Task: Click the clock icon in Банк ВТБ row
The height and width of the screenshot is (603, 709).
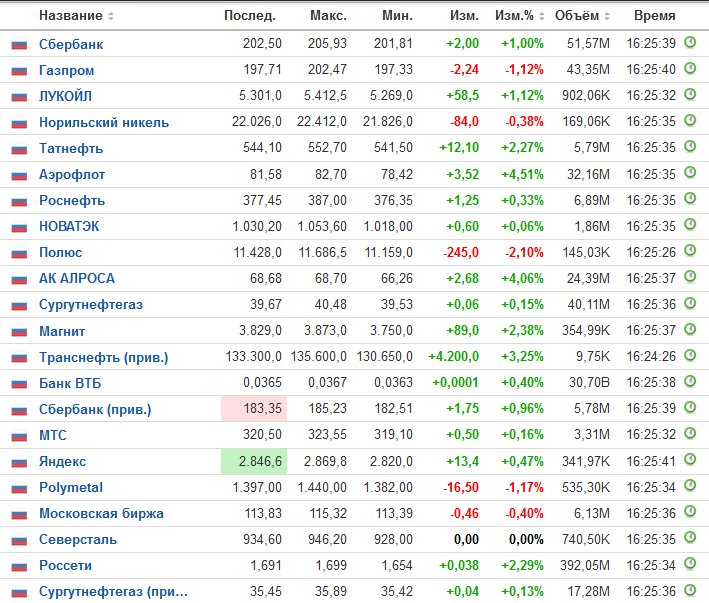Action: (x=690, y=381)
